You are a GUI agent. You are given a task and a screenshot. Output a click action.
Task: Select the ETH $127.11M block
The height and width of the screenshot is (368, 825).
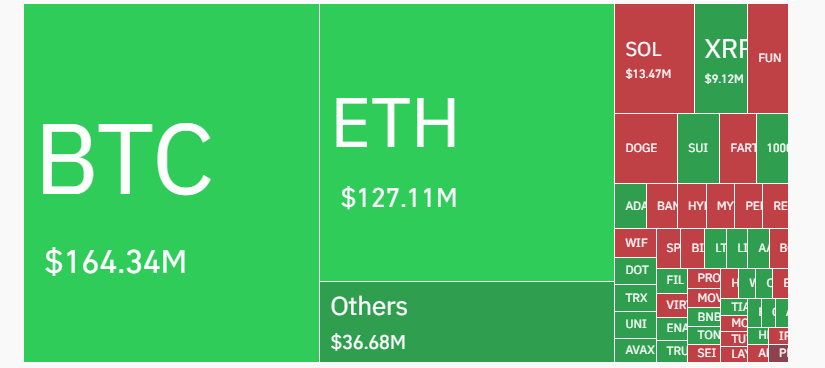pos(467,143)
